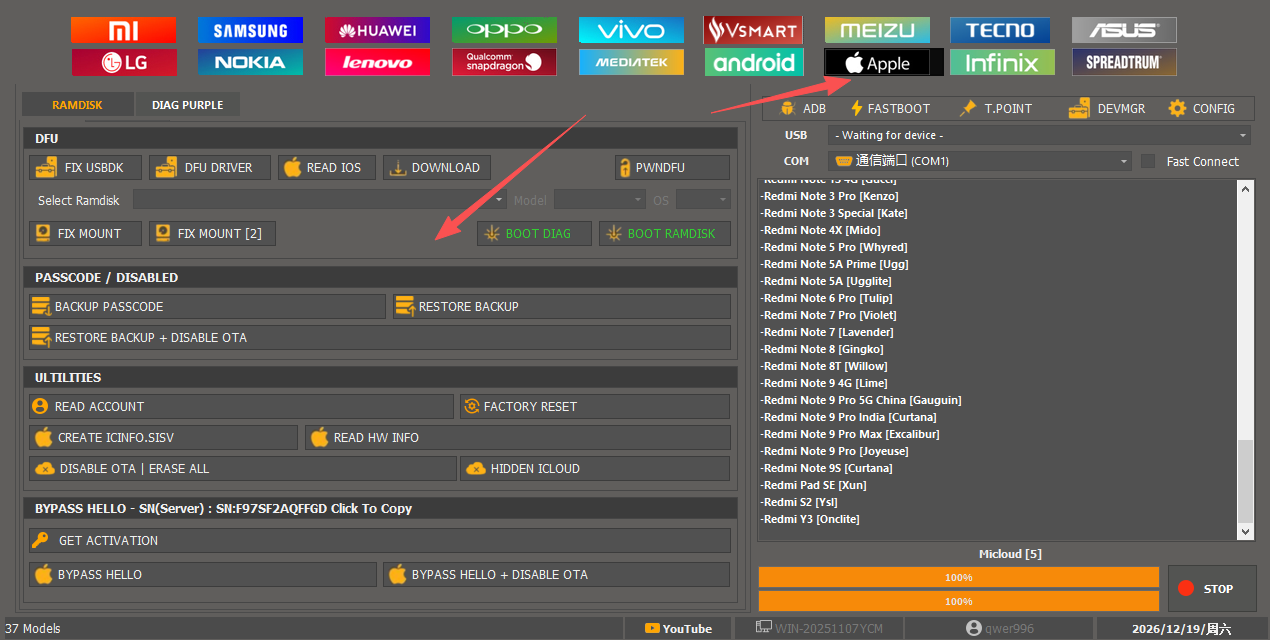
Task: Select Redmi Note 8 [Gingko] in list
Action: [810, 349]
